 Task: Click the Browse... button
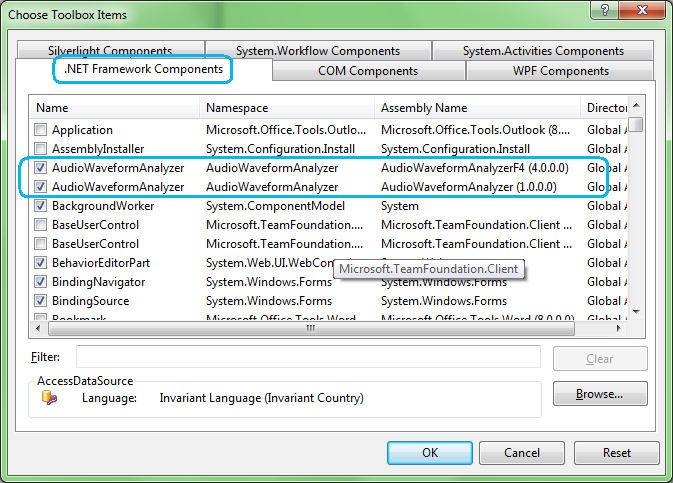pos(599,394)
